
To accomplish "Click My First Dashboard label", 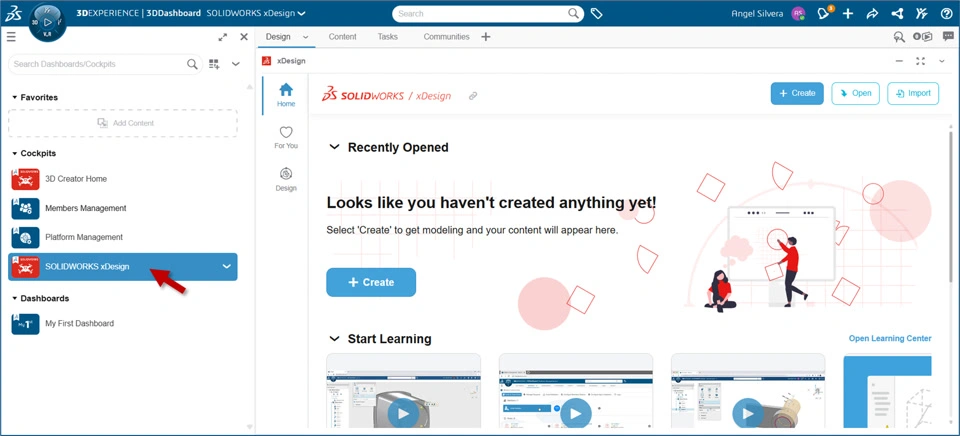I will 80,323.
